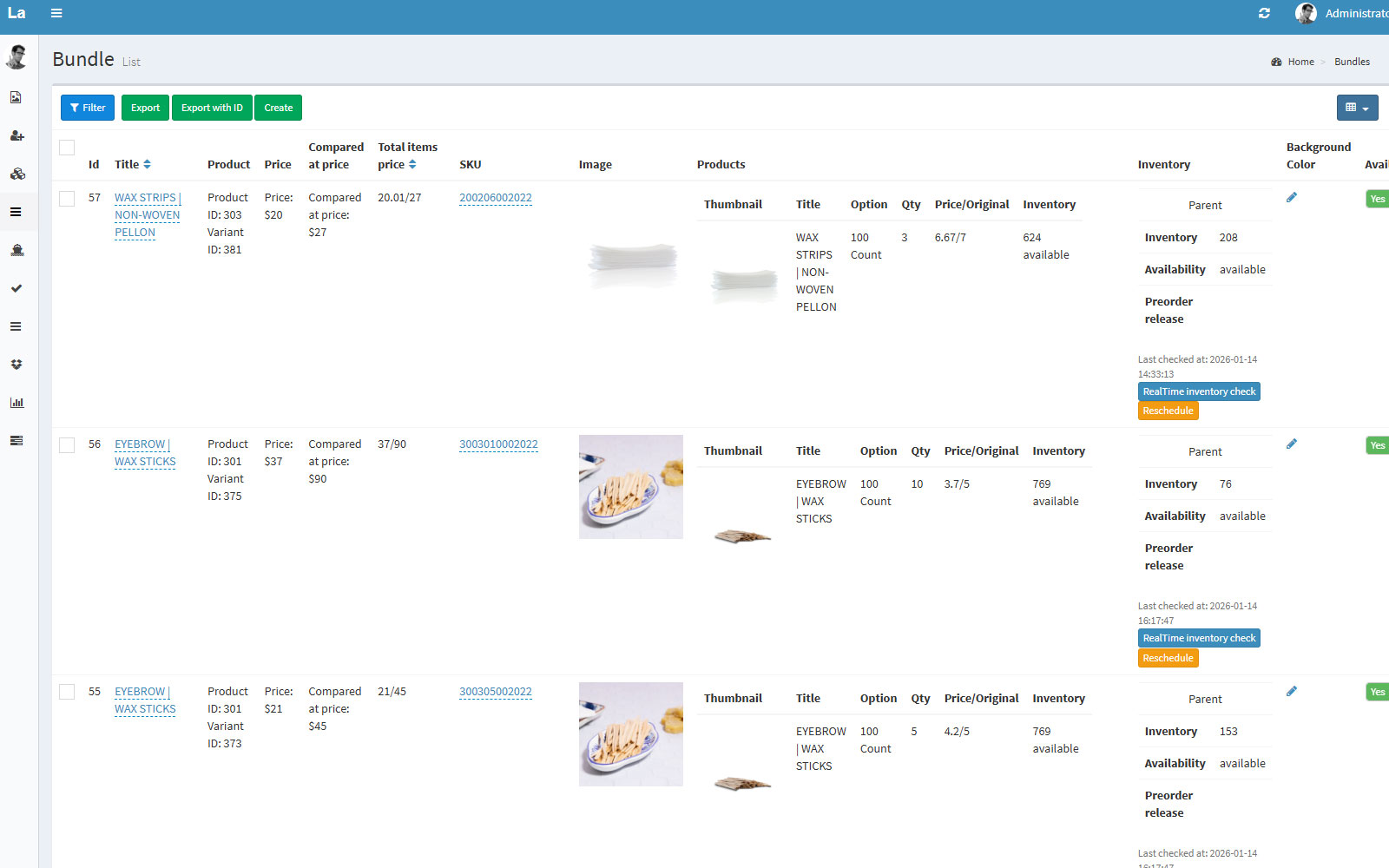1389x868 pixels.
Task: Open the column selector grid dropdown
Action: click(1357, 108)
